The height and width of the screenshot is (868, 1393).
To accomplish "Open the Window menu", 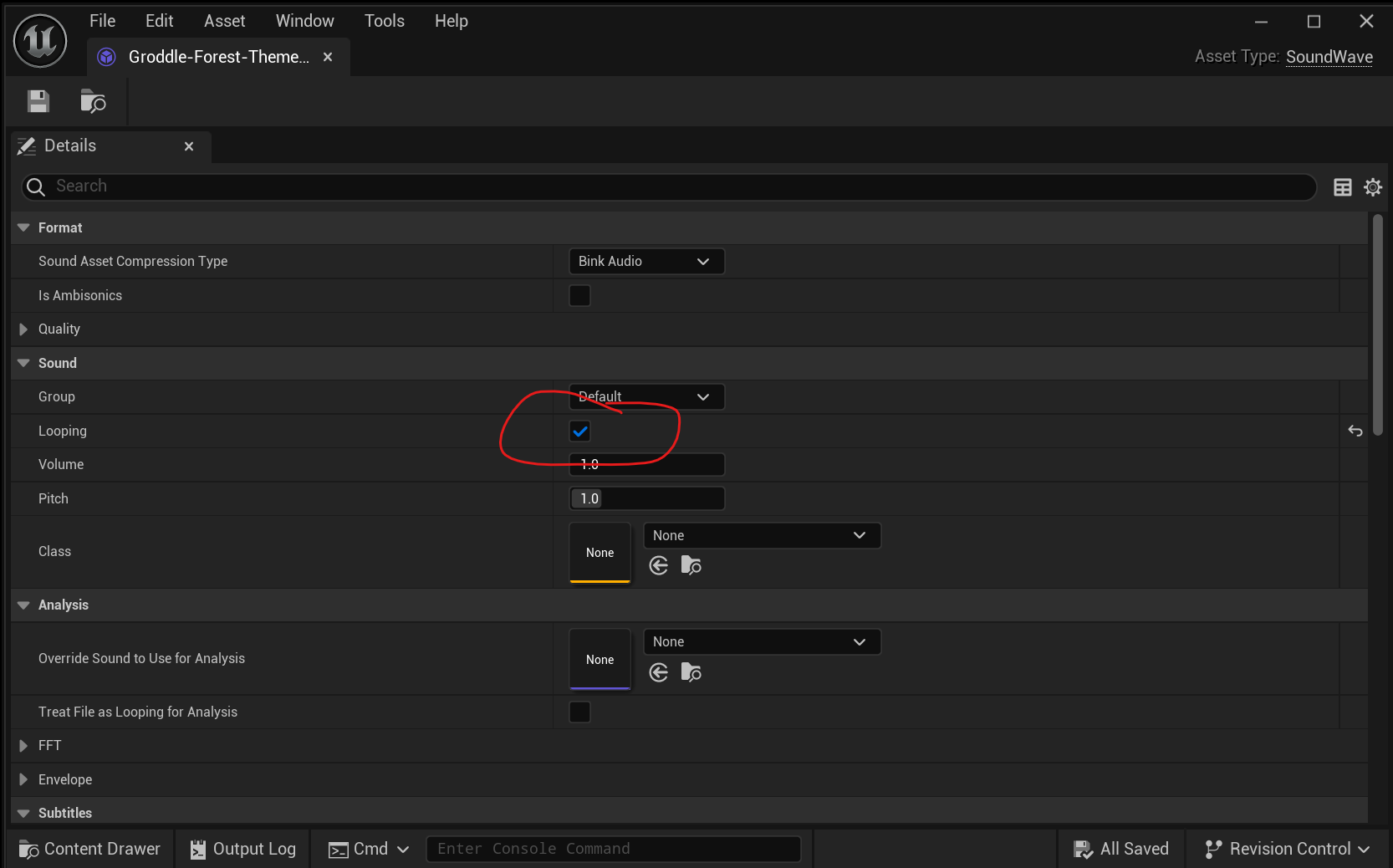I will (x=305, y=21).
